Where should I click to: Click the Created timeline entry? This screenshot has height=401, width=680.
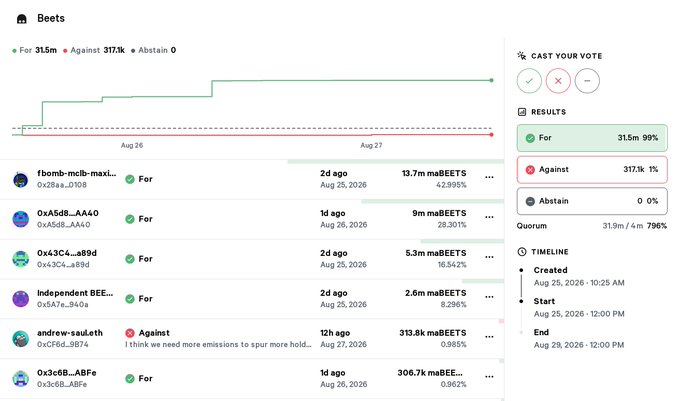[x=579, y=276]
